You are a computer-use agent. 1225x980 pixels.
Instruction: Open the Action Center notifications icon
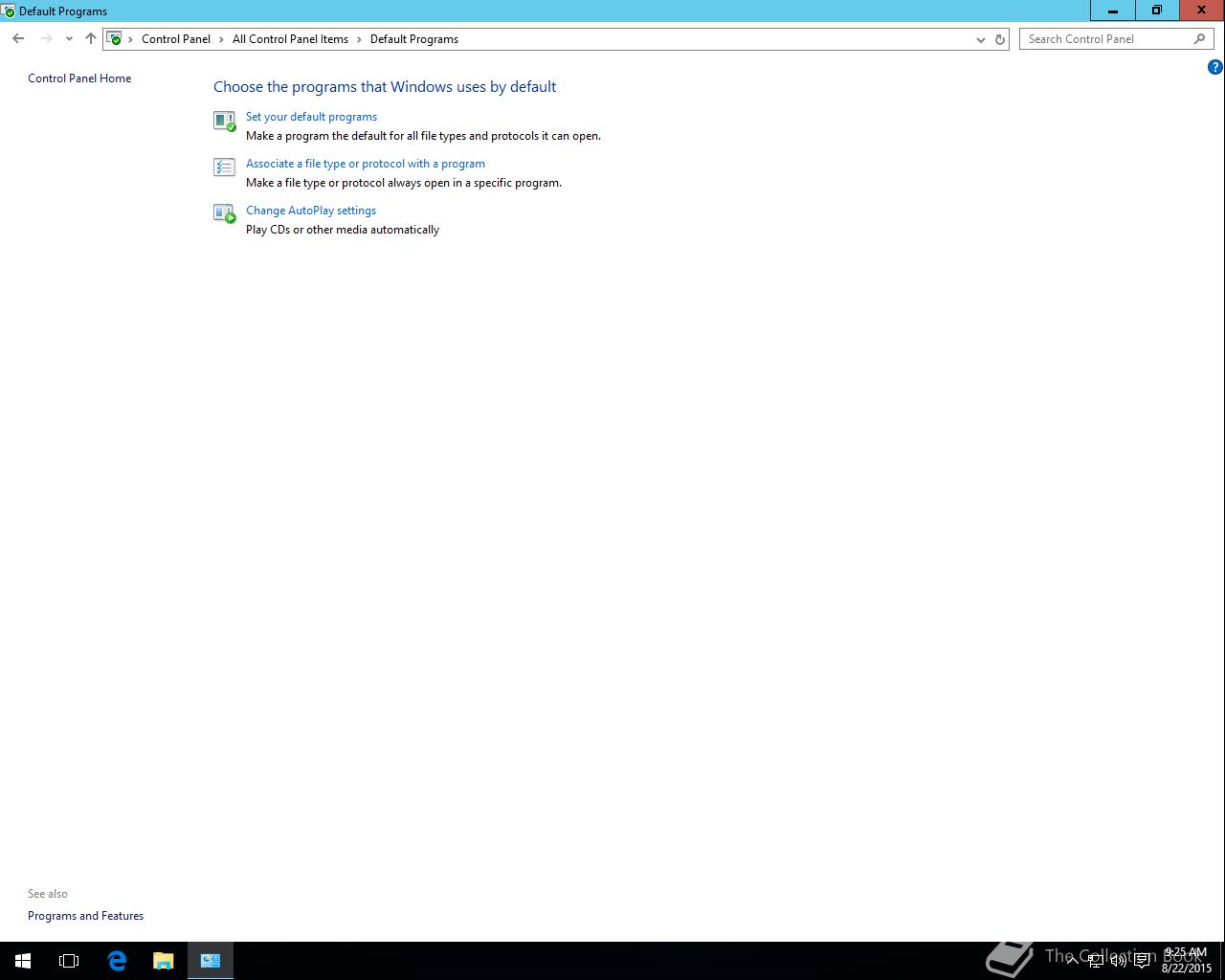point(1142,961)
